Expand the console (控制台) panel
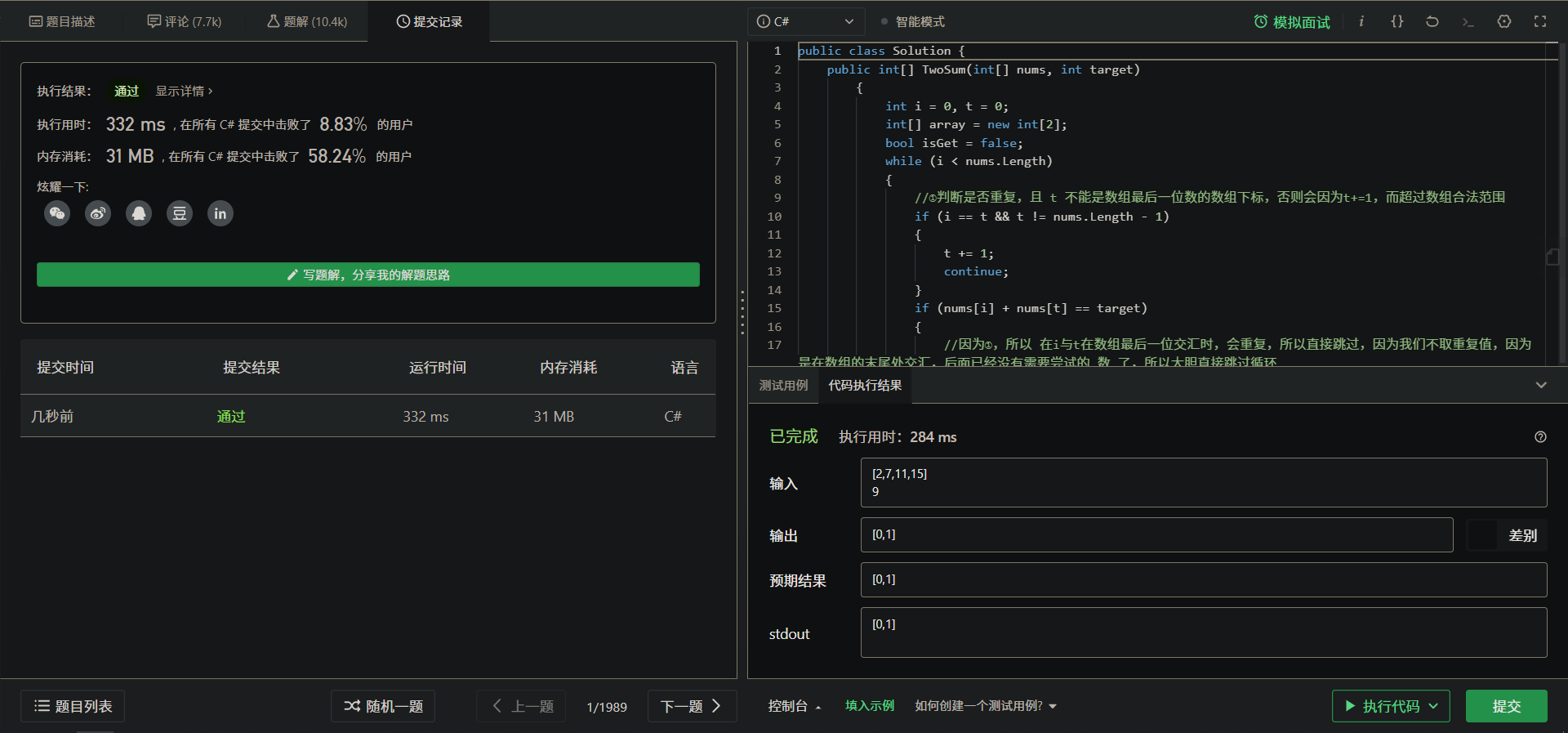 (794, 706)
